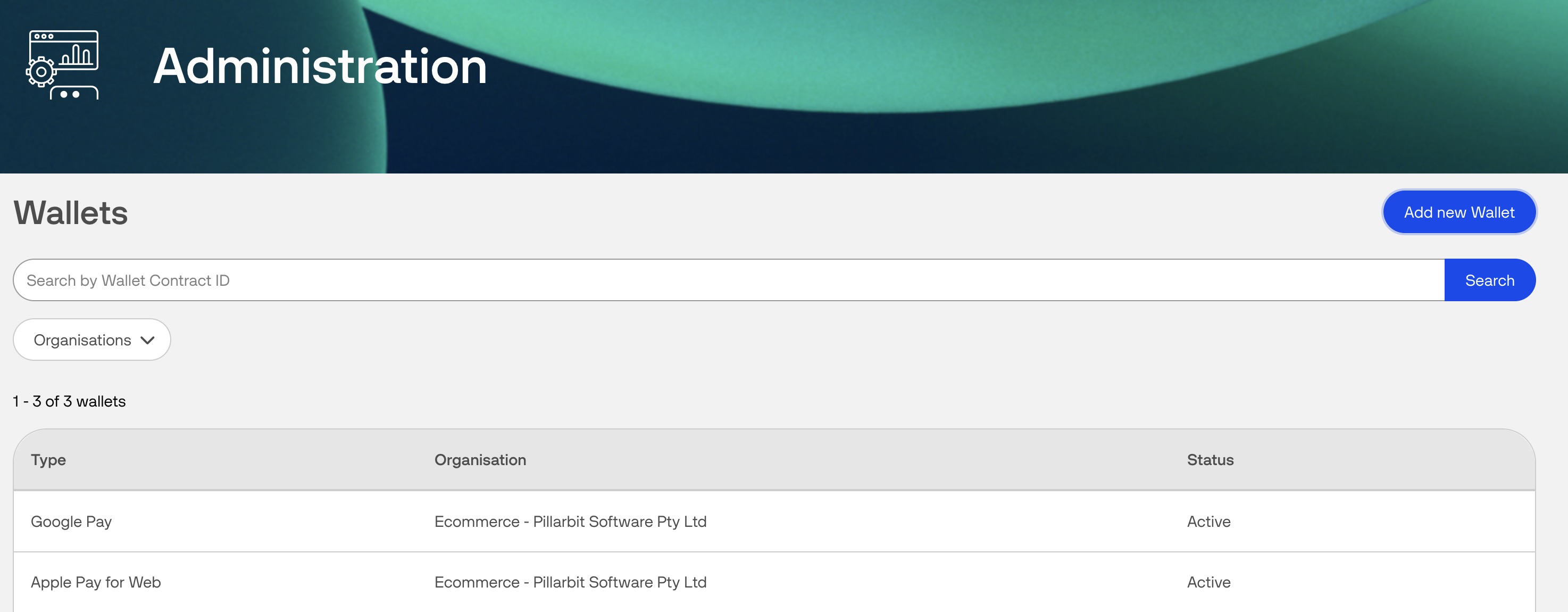
Task: Click the Add new Wallet button
Action: click(x=1459, y=212)
